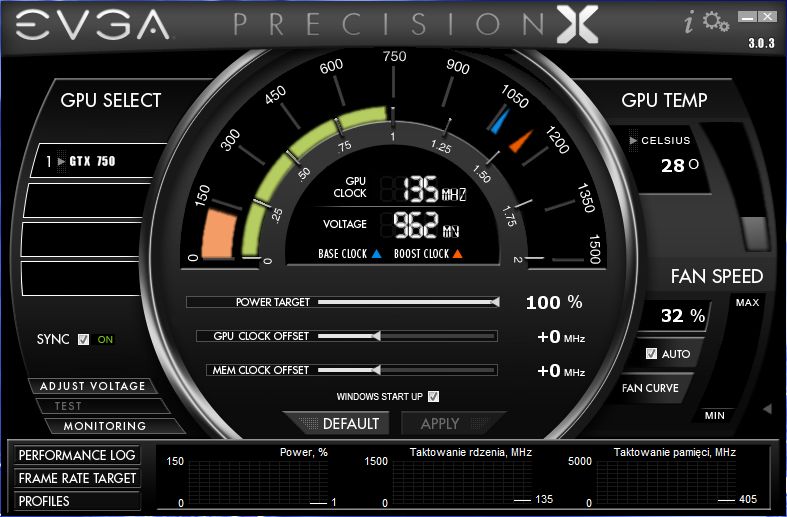The width and height of the screenshot is (787, 517).
Task: Click the GPU clock offset +0 MHz value
Action: tap(561, 337)
